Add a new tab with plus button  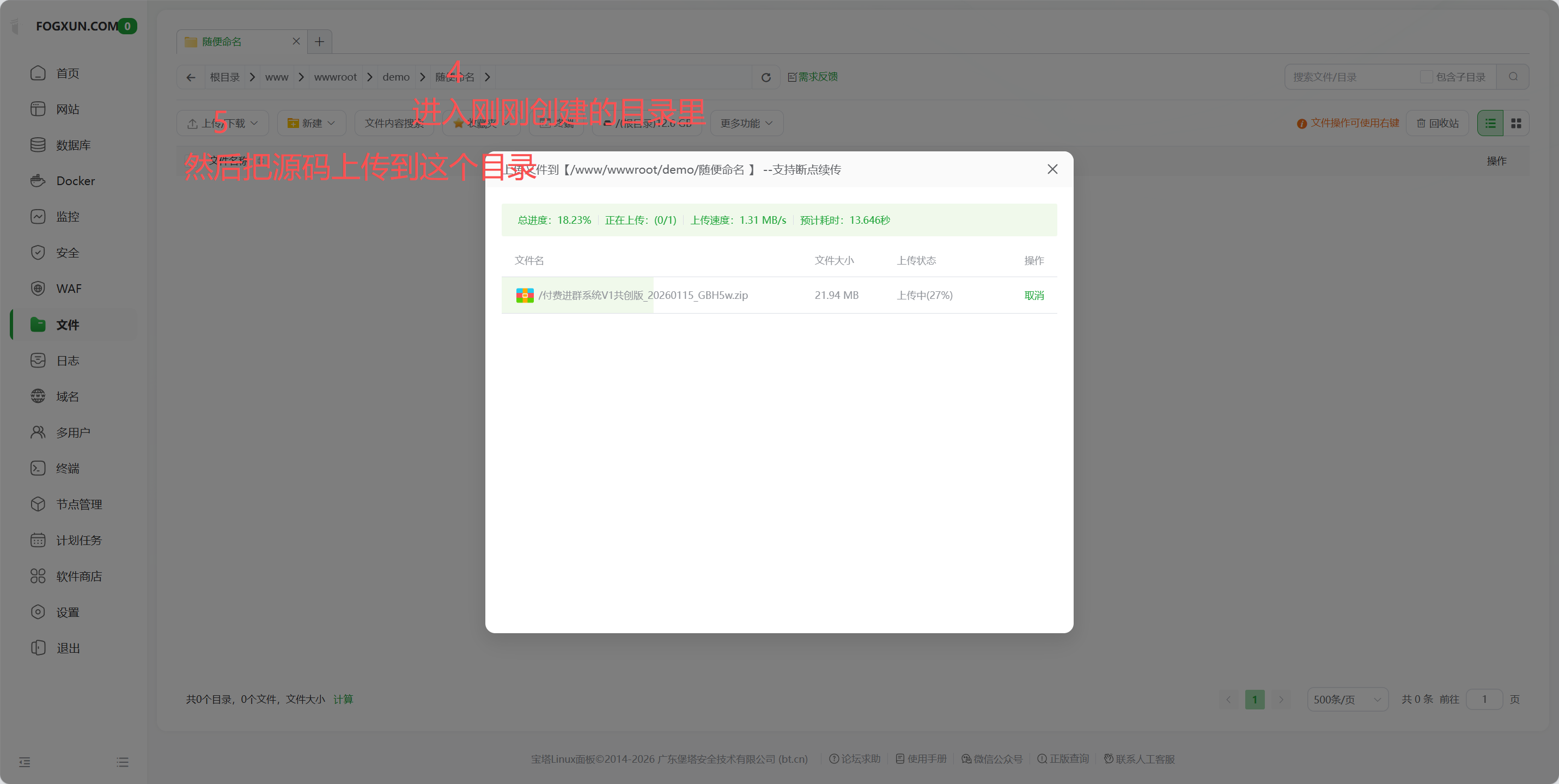pyautogui.click(x=319, y=42)
